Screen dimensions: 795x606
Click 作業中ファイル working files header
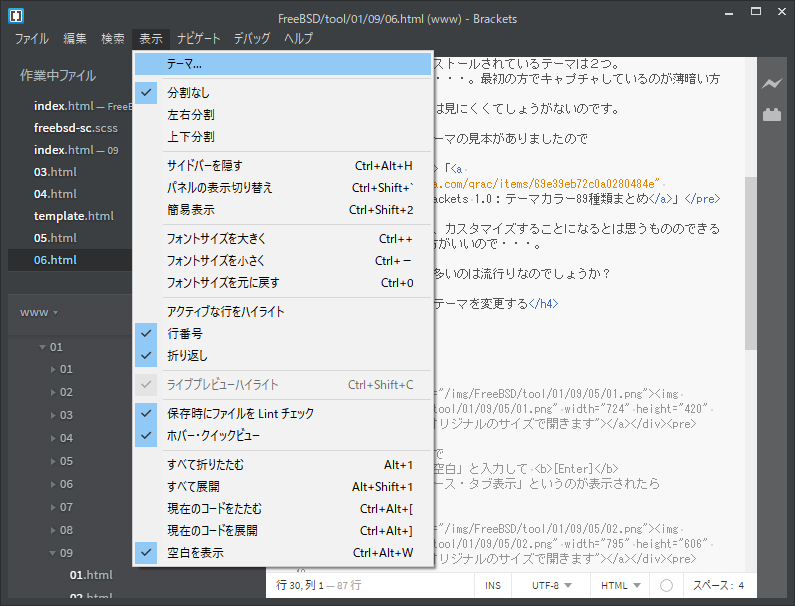[58, 76]
